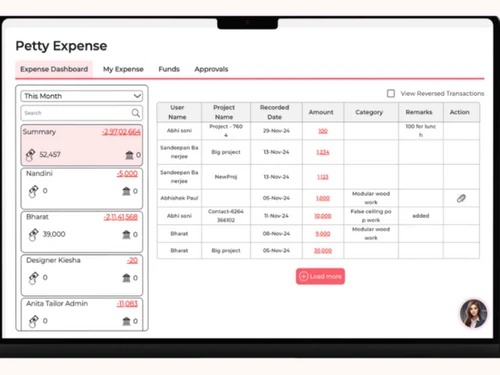The height and width of the screenshot is (375, 500).
Task: Select the NewProj project name cell
Action: tap(226, 177)
